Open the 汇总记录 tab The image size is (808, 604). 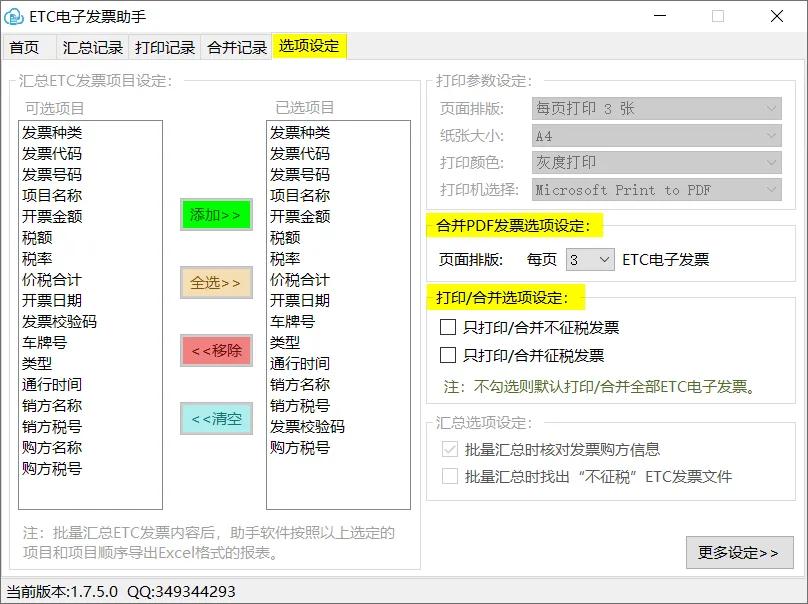point(93,48)
